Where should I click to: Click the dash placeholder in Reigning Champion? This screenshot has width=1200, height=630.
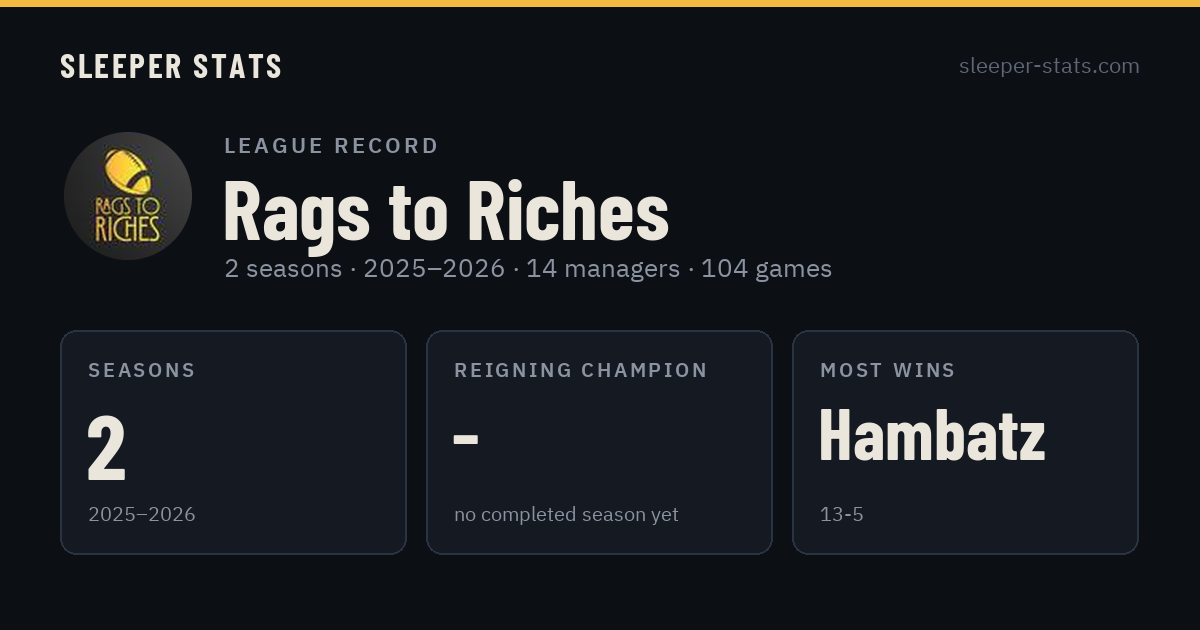[466, 439]
